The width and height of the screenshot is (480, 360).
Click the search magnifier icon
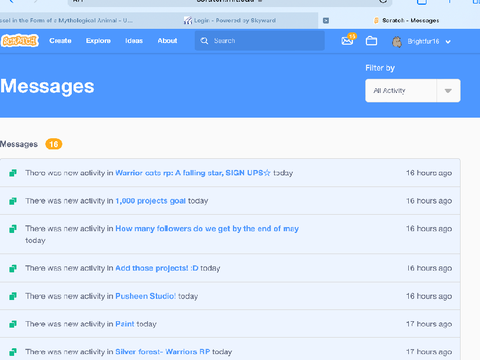pos(204,41)
